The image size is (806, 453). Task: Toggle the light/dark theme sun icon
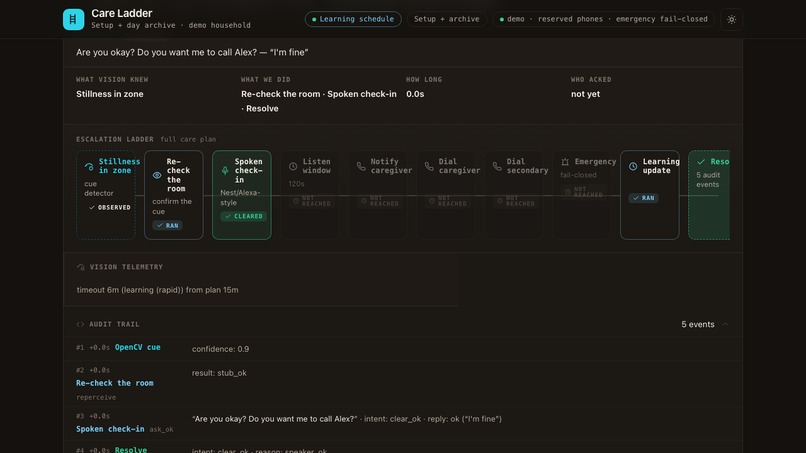[x=731, y=20]
